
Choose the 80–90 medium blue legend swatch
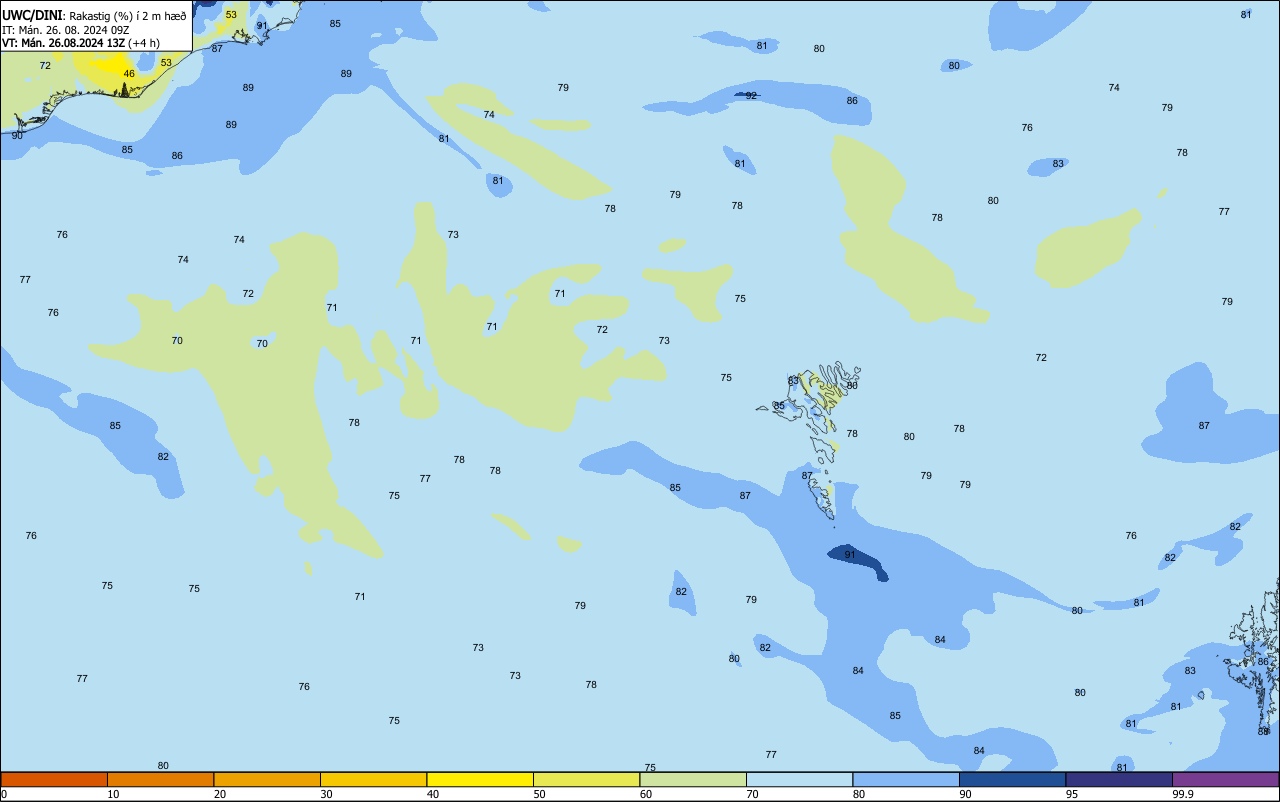[906, 779]
